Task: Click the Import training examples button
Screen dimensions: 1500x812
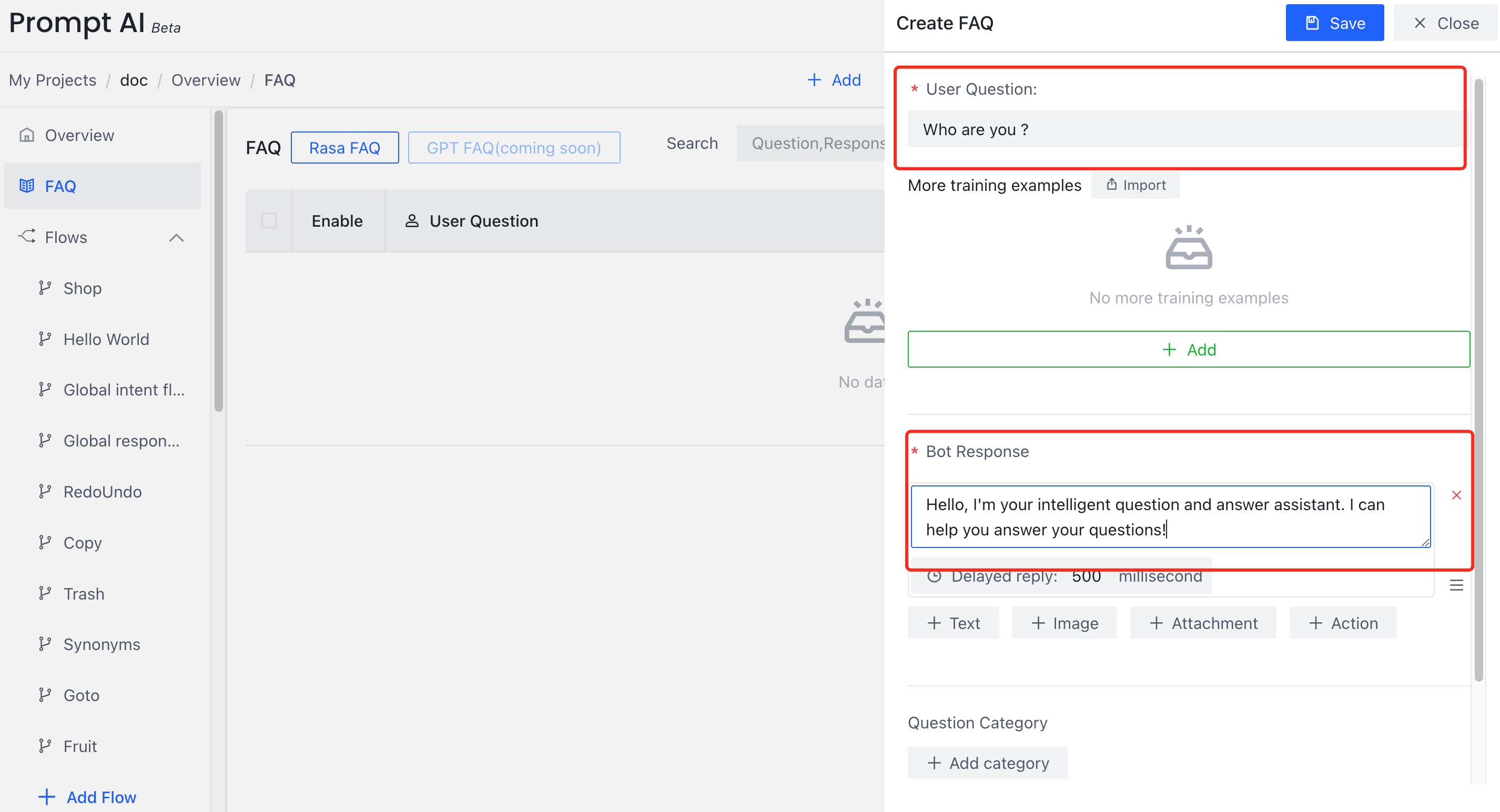Action: pyautogui.click(x=1136, y=185)
